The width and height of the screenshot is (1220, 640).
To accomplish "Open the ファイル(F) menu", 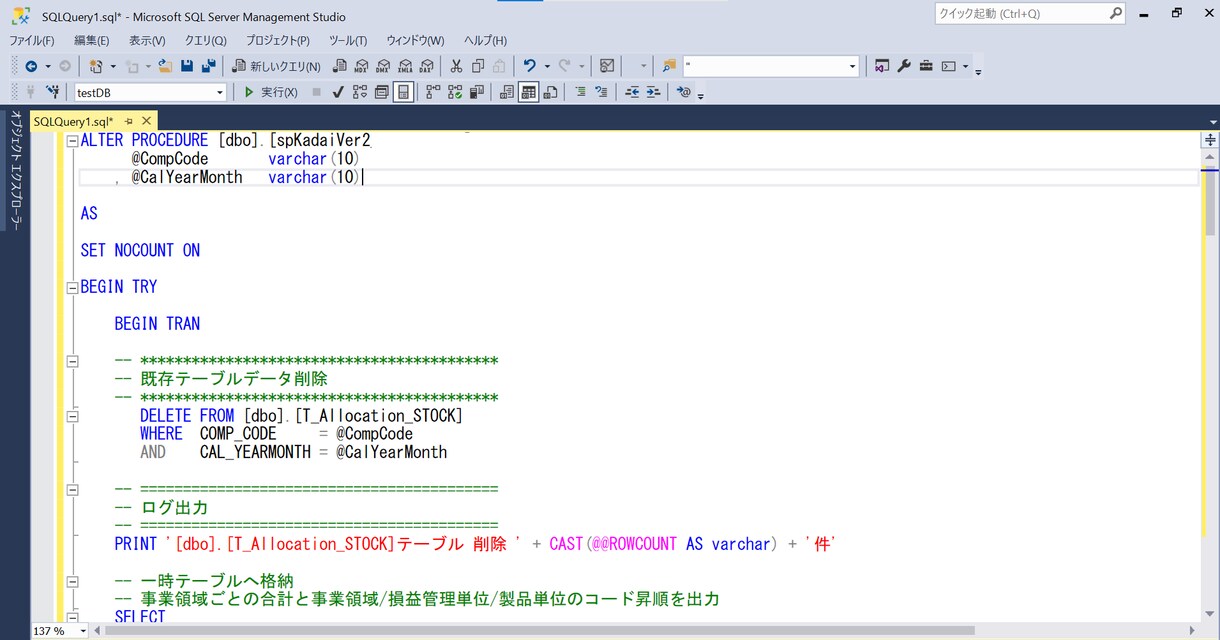I will point(32,40).
